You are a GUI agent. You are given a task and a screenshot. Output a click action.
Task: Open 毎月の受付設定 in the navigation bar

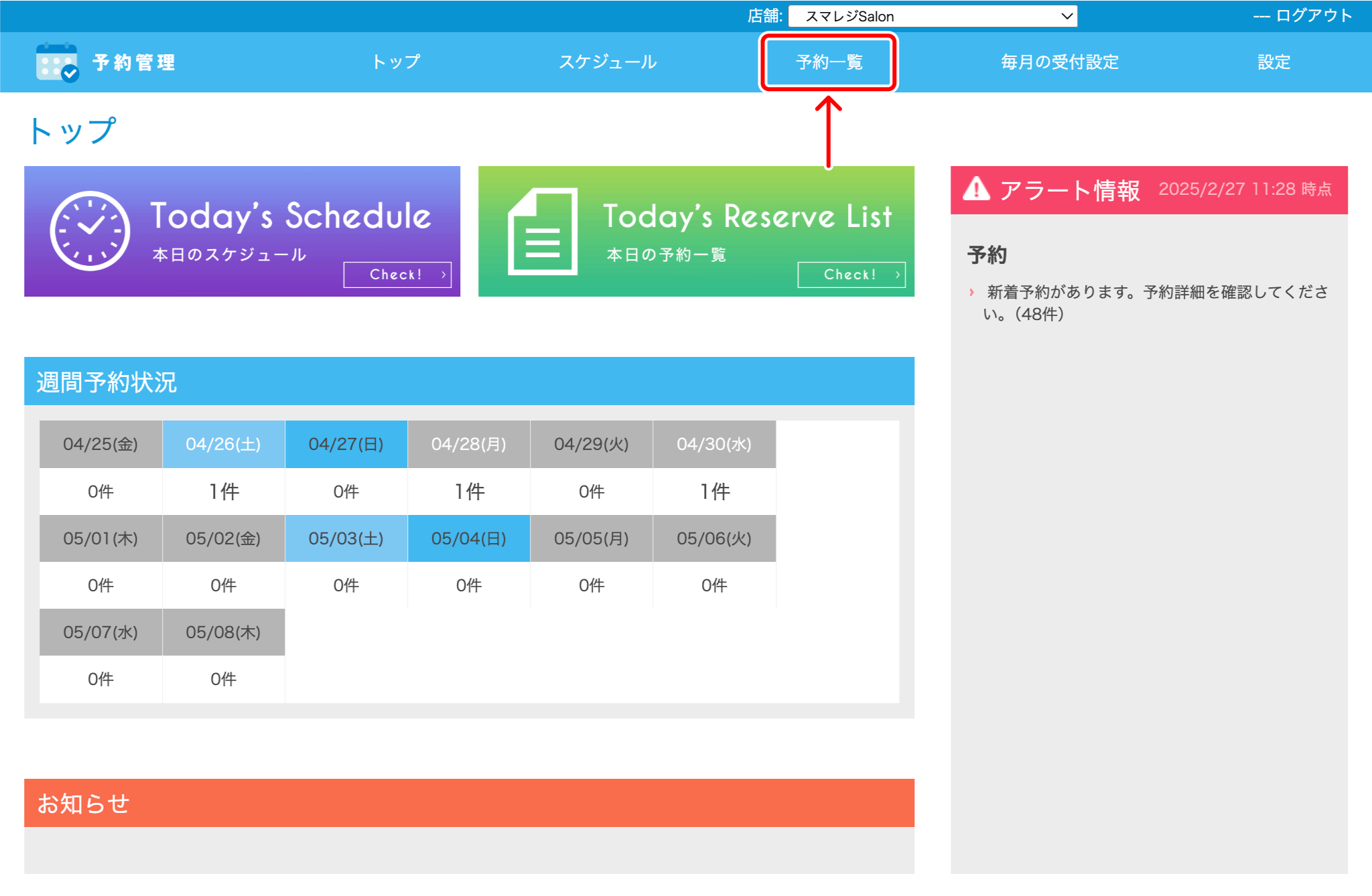pos(1059,62)
